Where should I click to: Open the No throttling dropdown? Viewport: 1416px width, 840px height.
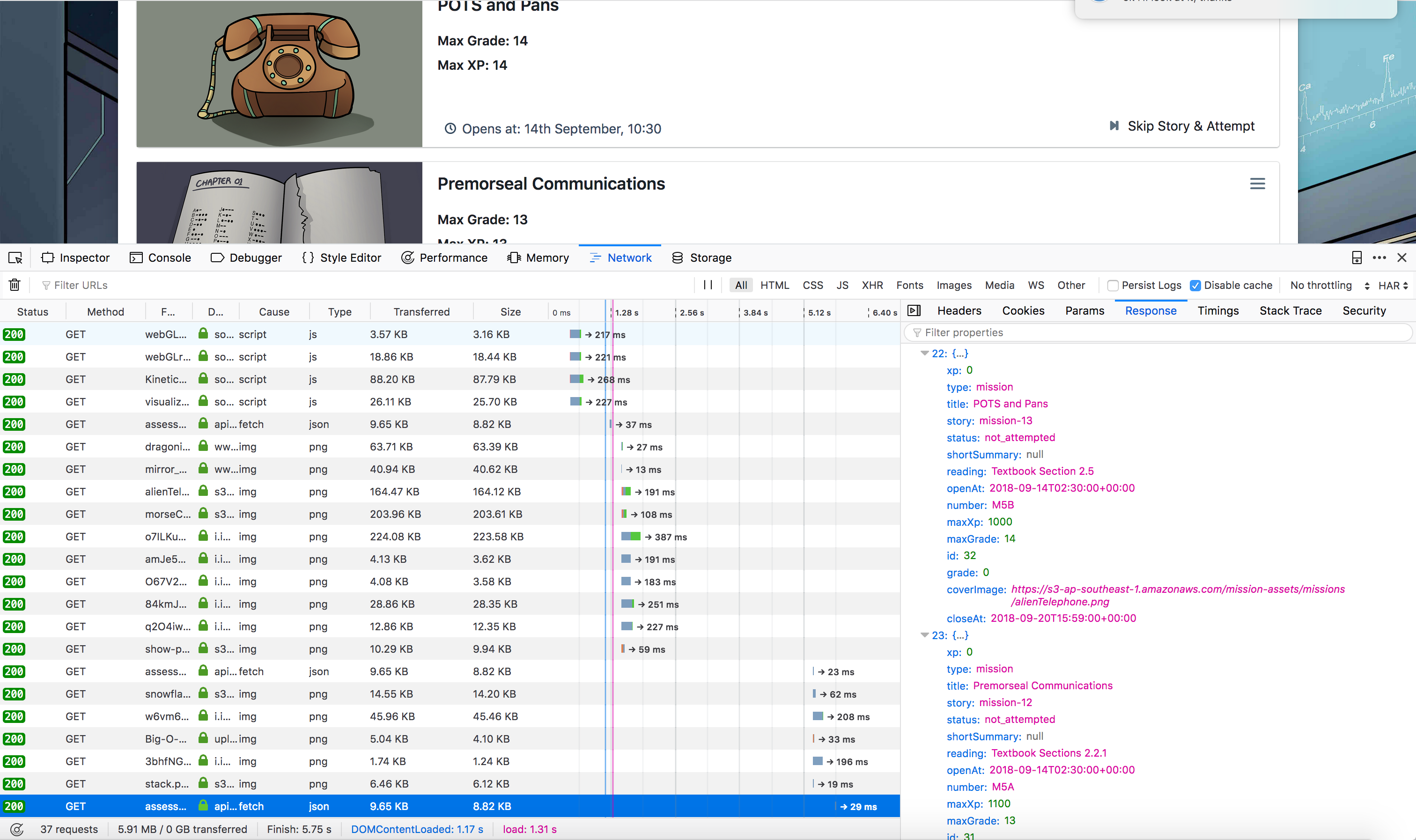[1322, 285]
